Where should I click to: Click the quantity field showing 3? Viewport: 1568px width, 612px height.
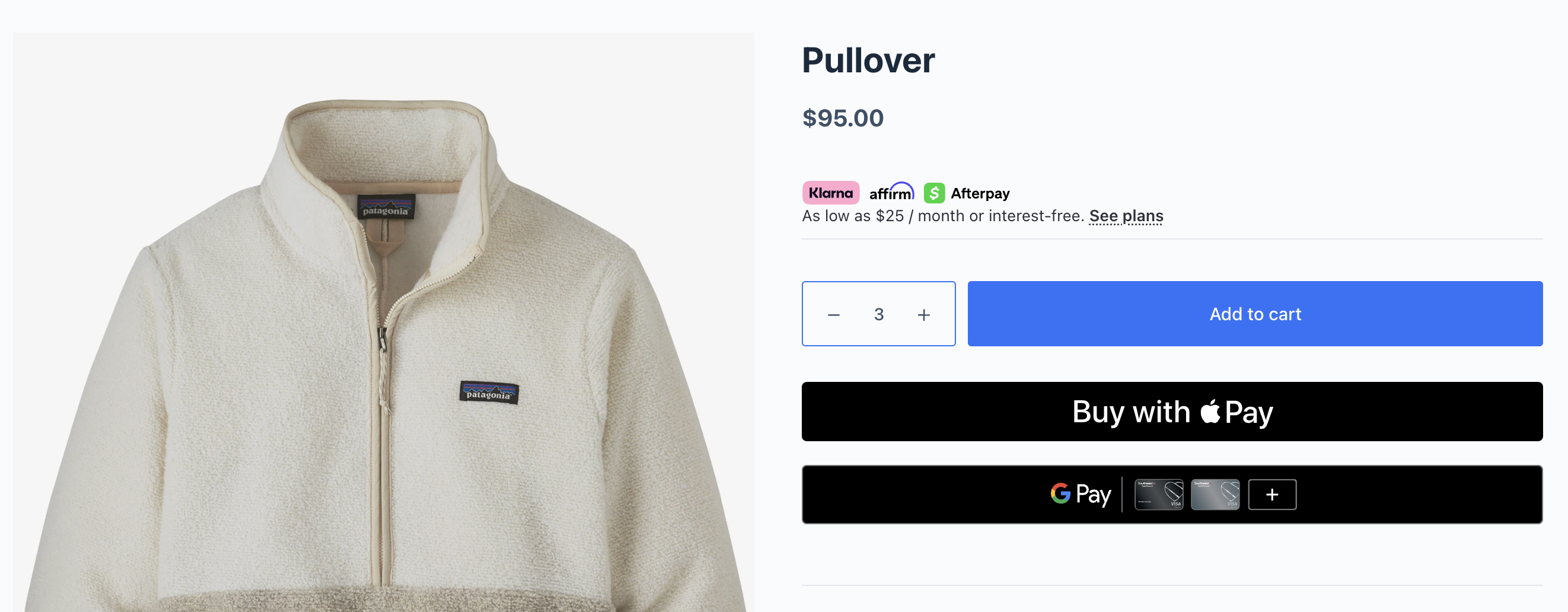click(x=878, y=314)
